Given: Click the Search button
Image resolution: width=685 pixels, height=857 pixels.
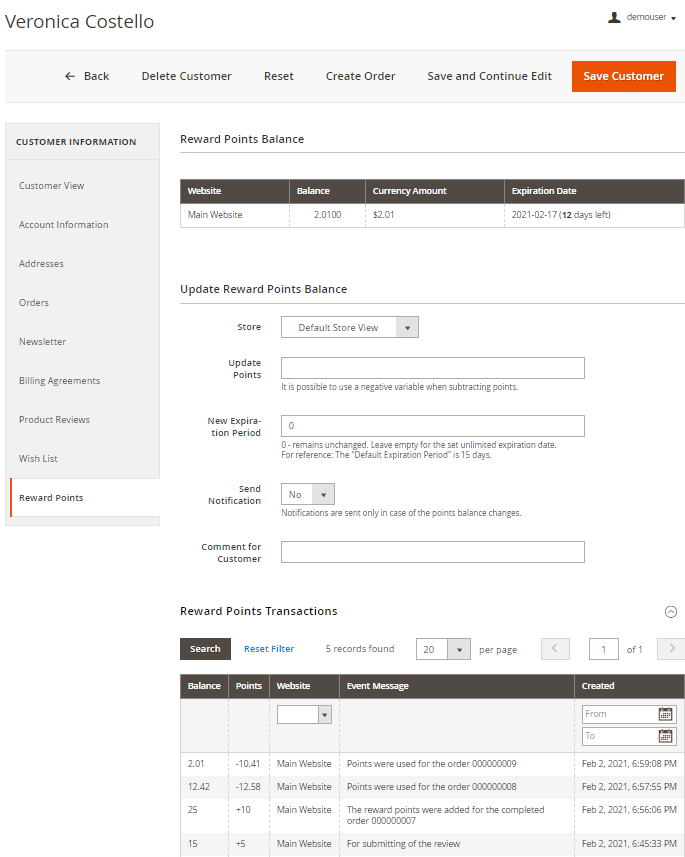Looking at the screenshot, I should click(x=205, y=649).
